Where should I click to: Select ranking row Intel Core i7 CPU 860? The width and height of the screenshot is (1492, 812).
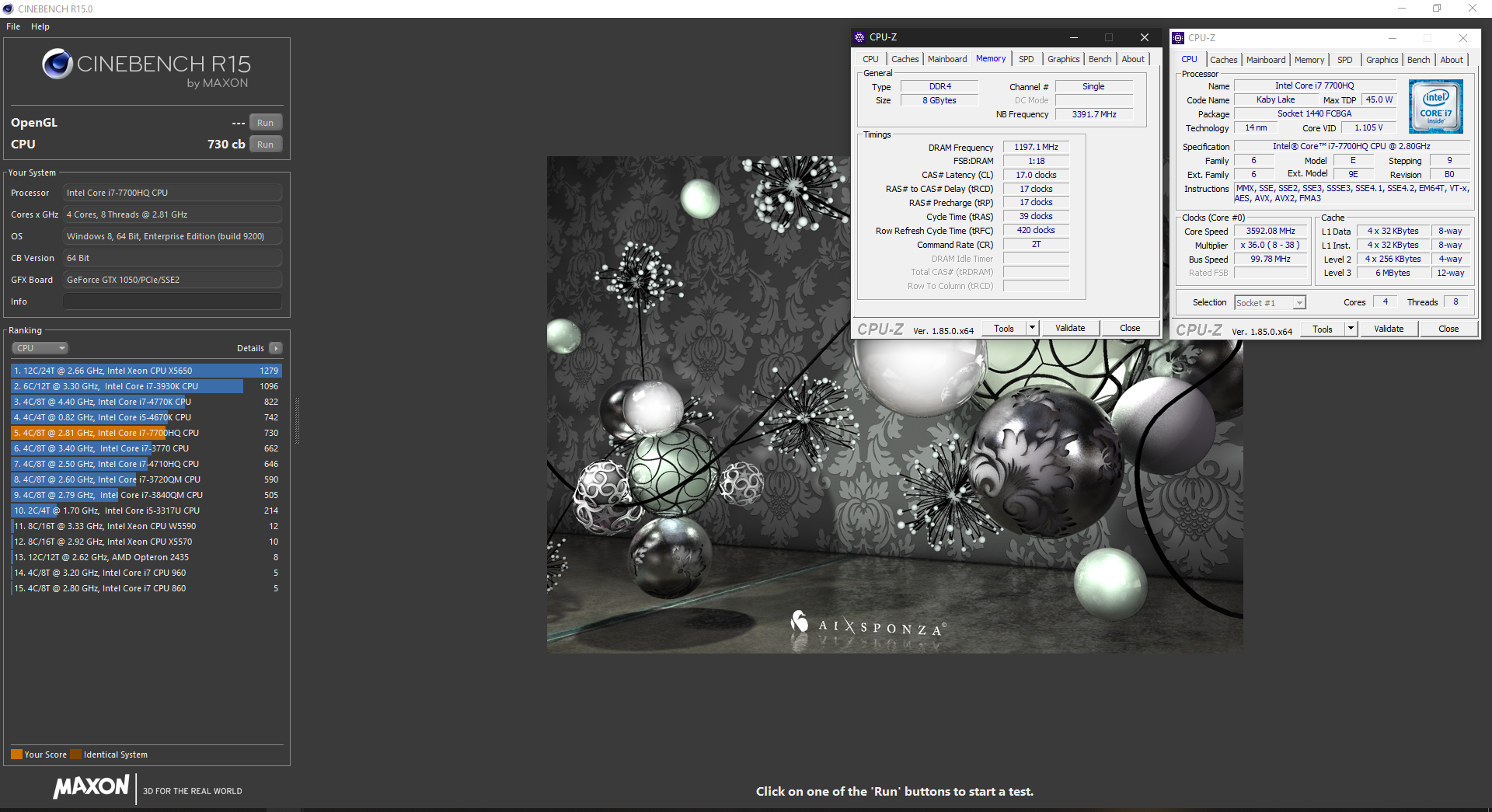[x=146, y=588]
